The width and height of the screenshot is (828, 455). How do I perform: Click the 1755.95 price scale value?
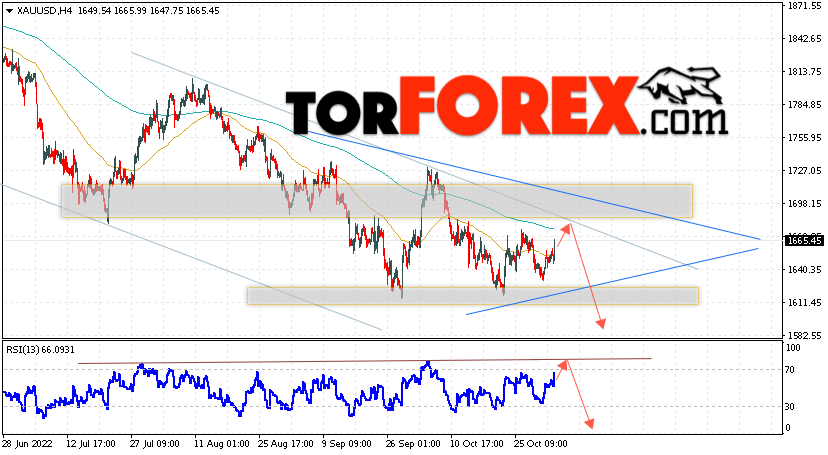[x=804, y=138]
